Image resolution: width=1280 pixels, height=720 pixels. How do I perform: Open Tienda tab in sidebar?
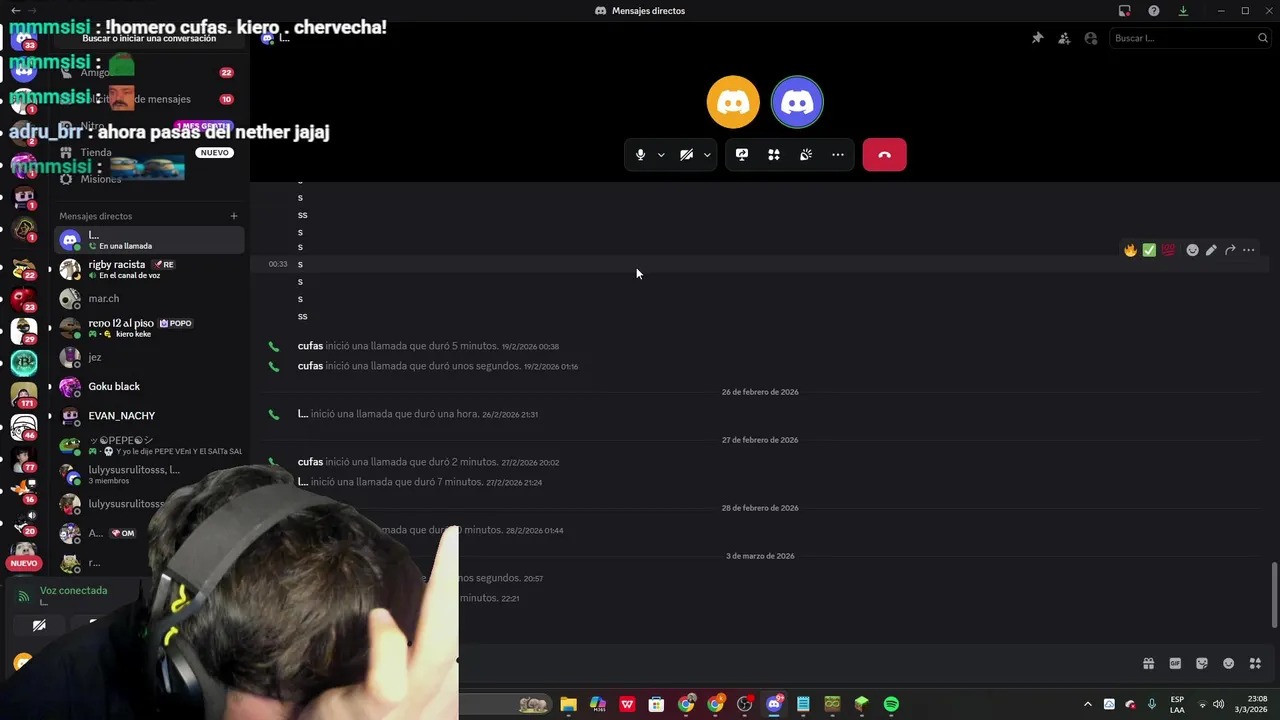[149, 153]
